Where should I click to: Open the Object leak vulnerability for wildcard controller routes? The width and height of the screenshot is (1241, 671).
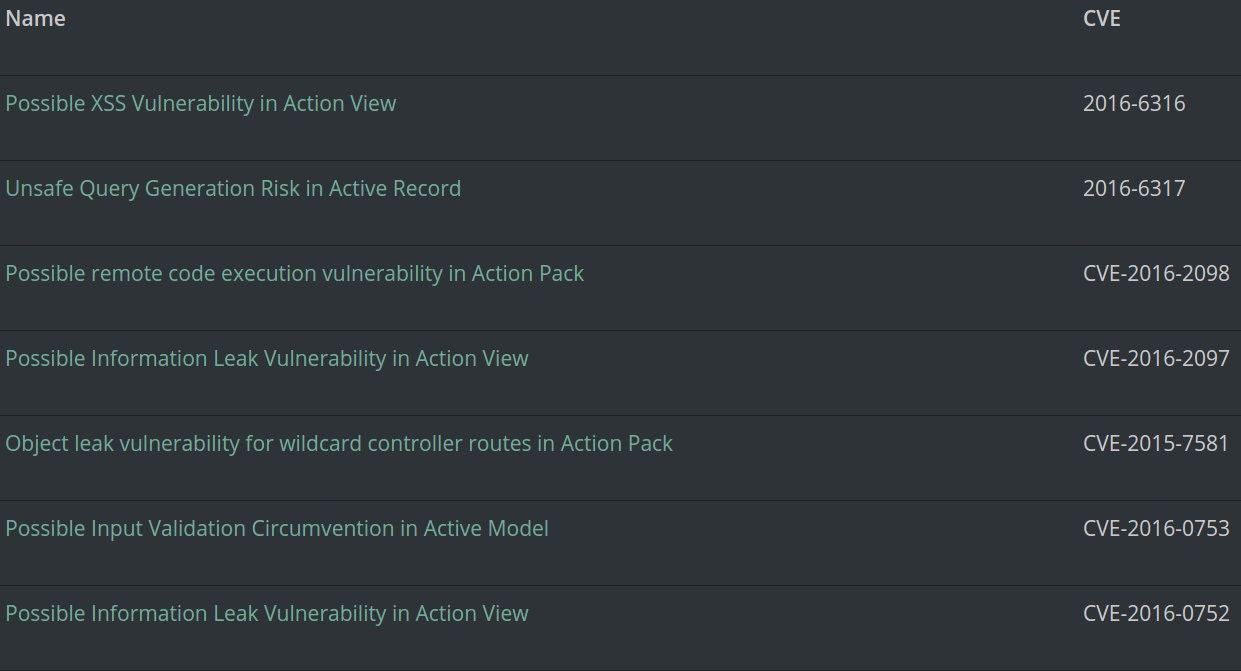pyautogui.click(x=339, y=443)
